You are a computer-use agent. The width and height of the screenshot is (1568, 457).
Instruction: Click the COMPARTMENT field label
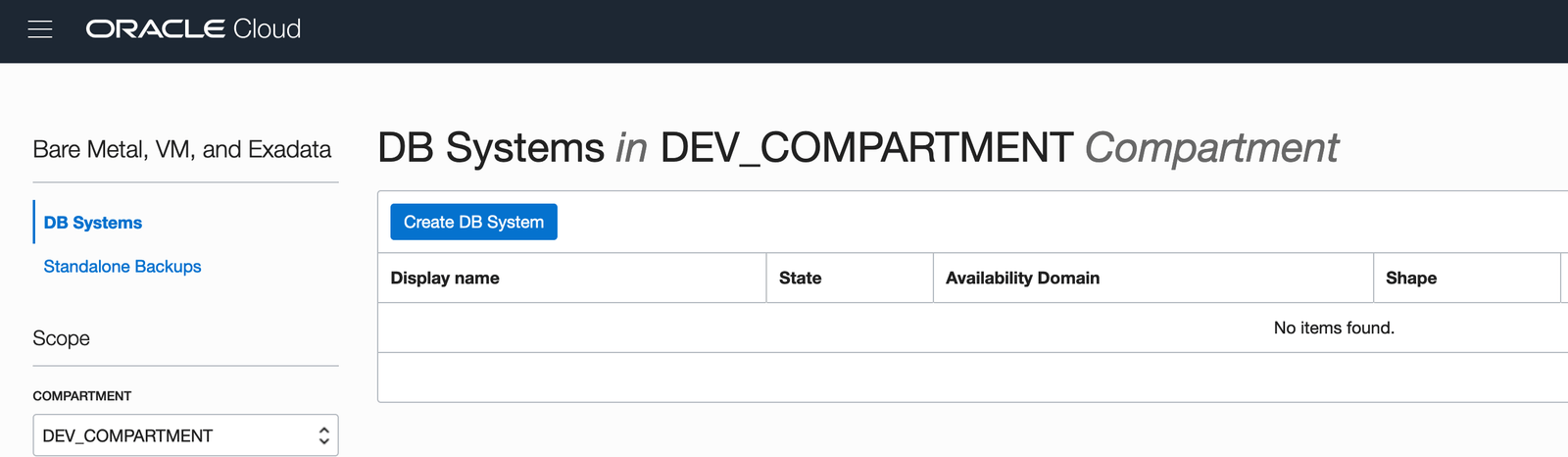click(82, 396)
